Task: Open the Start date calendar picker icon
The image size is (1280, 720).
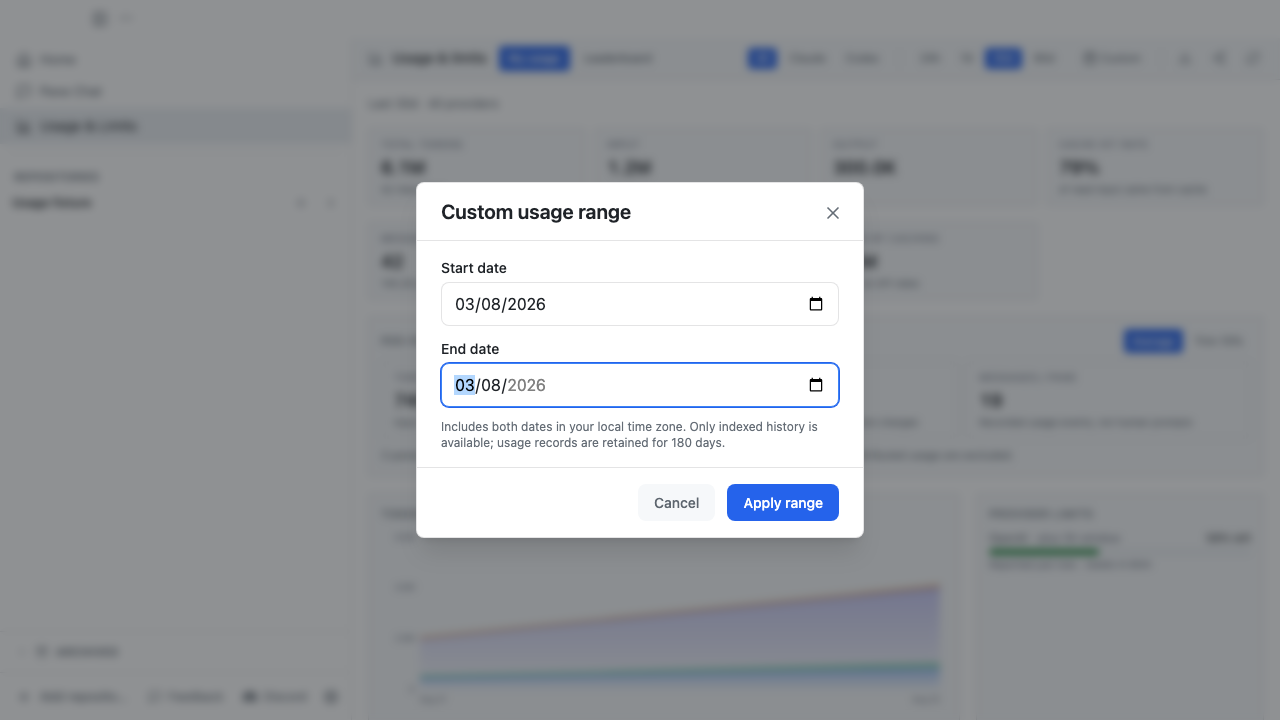Action: tap(816, 304)
